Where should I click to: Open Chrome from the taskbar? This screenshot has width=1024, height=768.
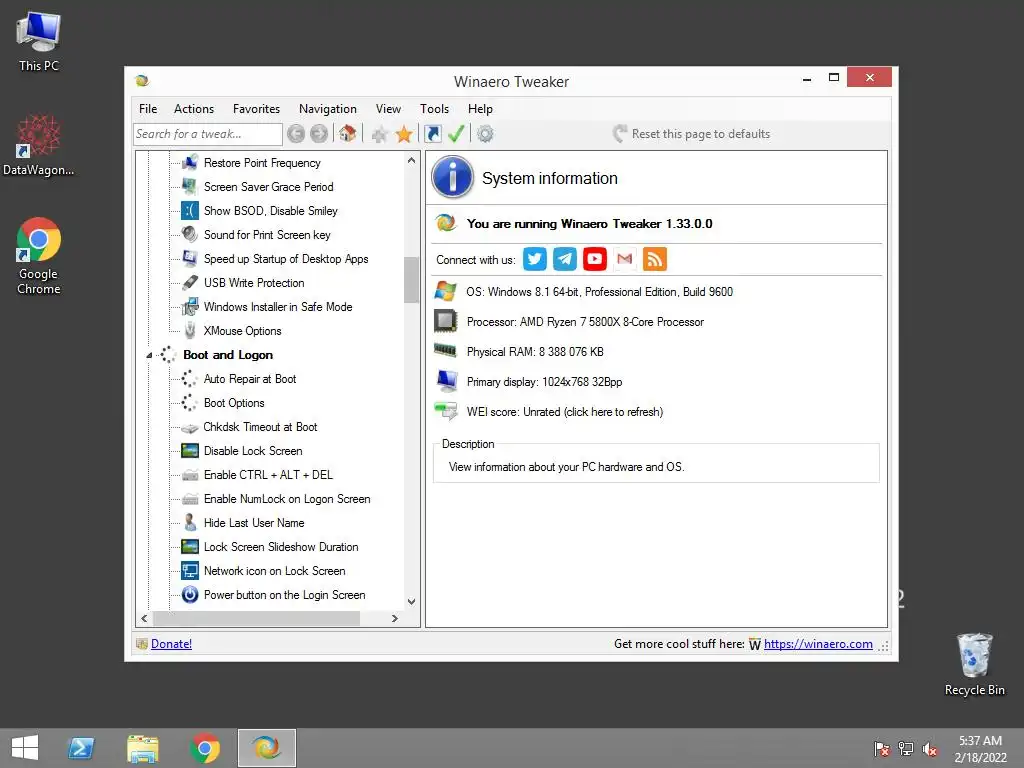[204, 748]
